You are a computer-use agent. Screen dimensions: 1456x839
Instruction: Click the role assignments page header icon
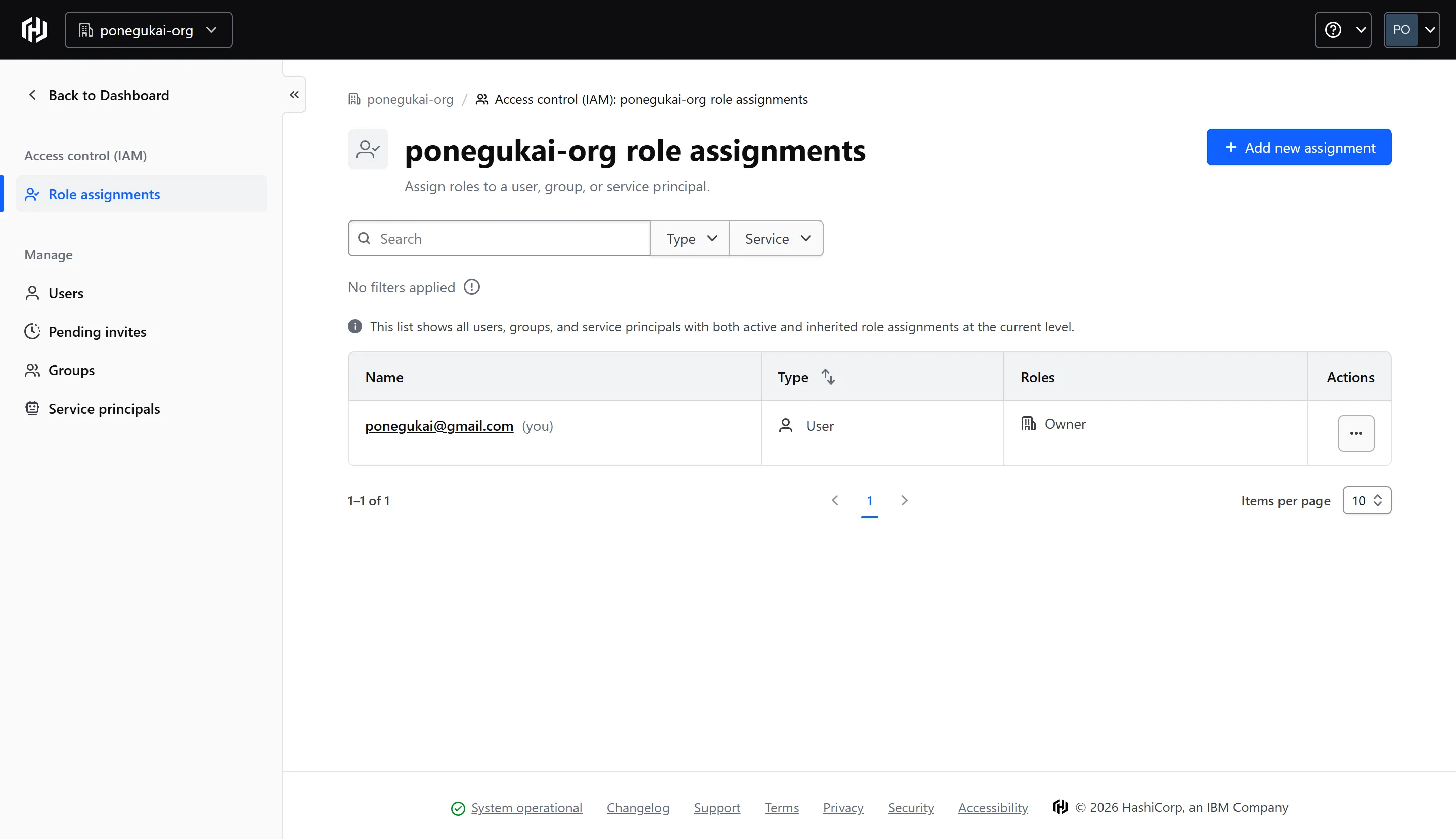click(x=368, y=149)
